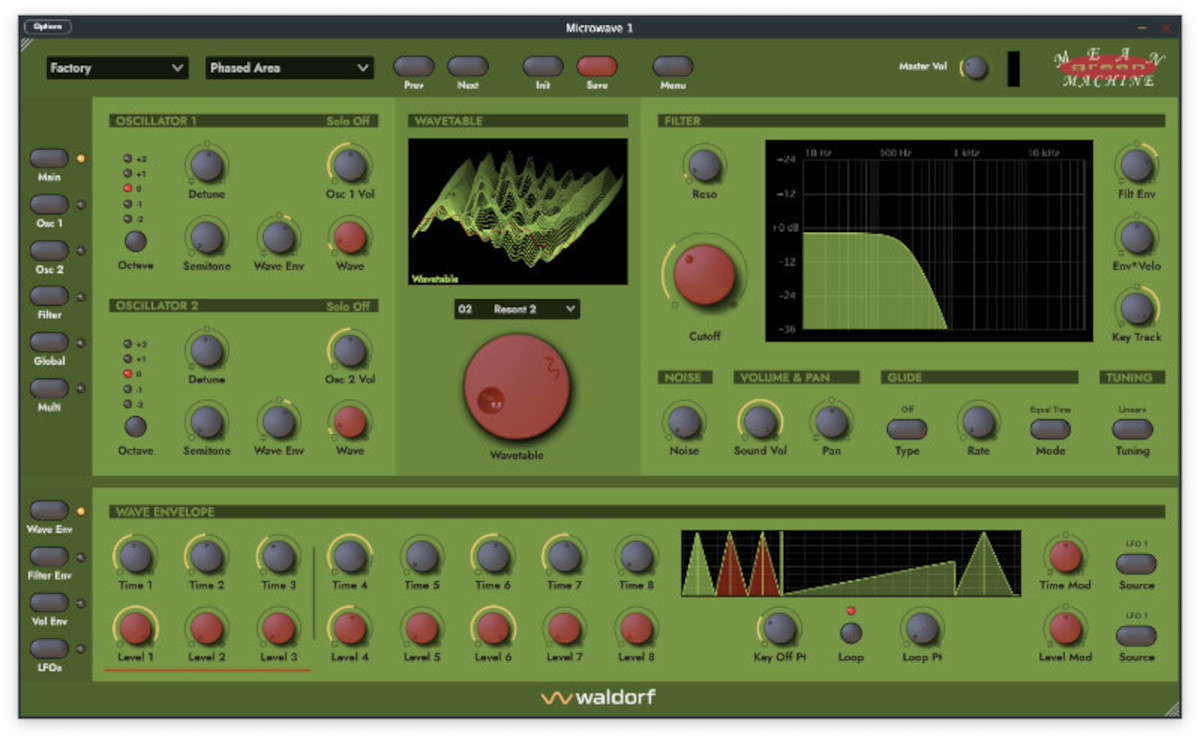
Task: Click the Init button
Action: (543, 66)
